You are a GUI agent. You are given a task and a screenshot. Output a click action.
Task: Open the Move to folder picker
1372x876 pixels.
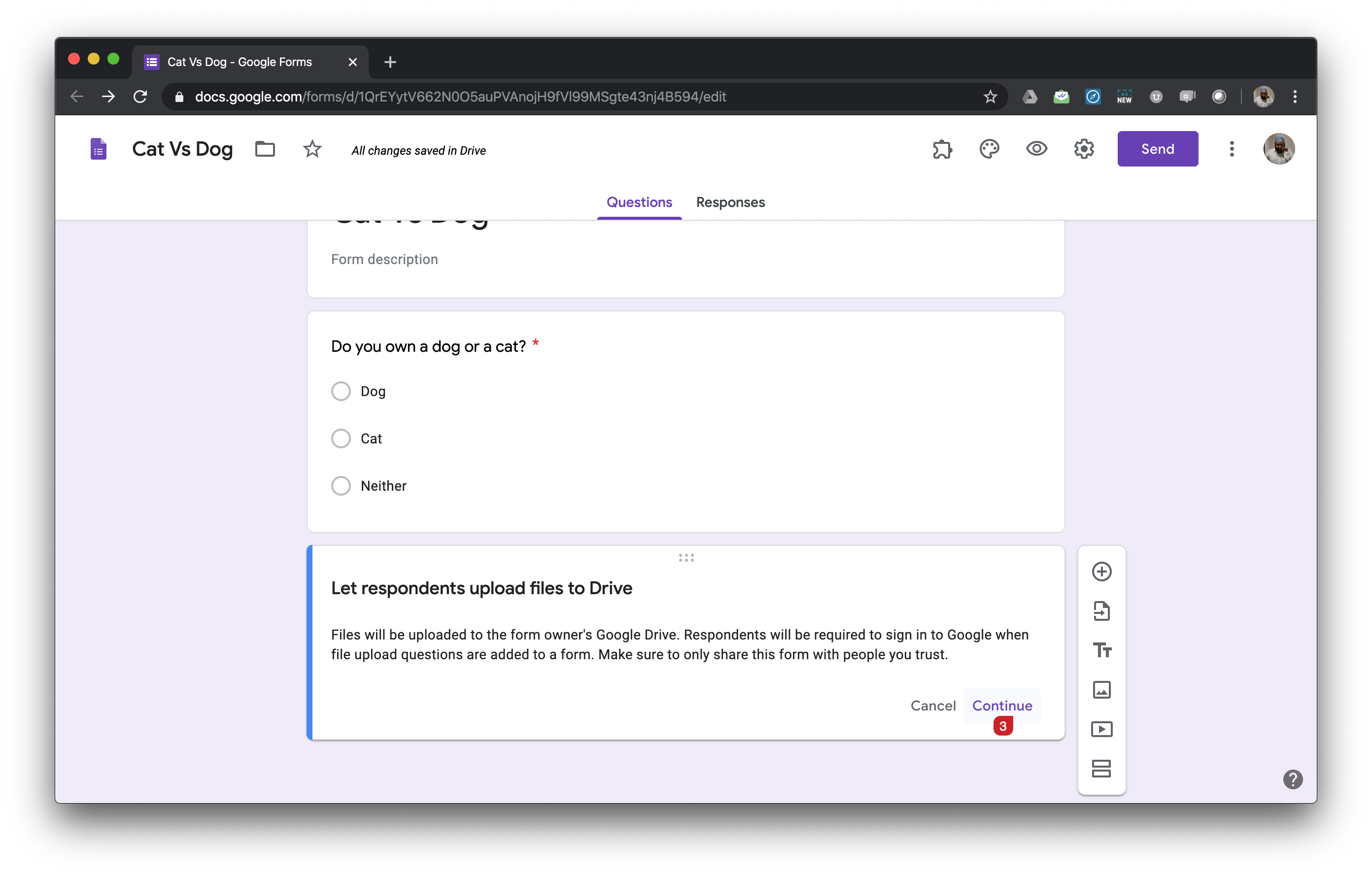tap(265, 149)
